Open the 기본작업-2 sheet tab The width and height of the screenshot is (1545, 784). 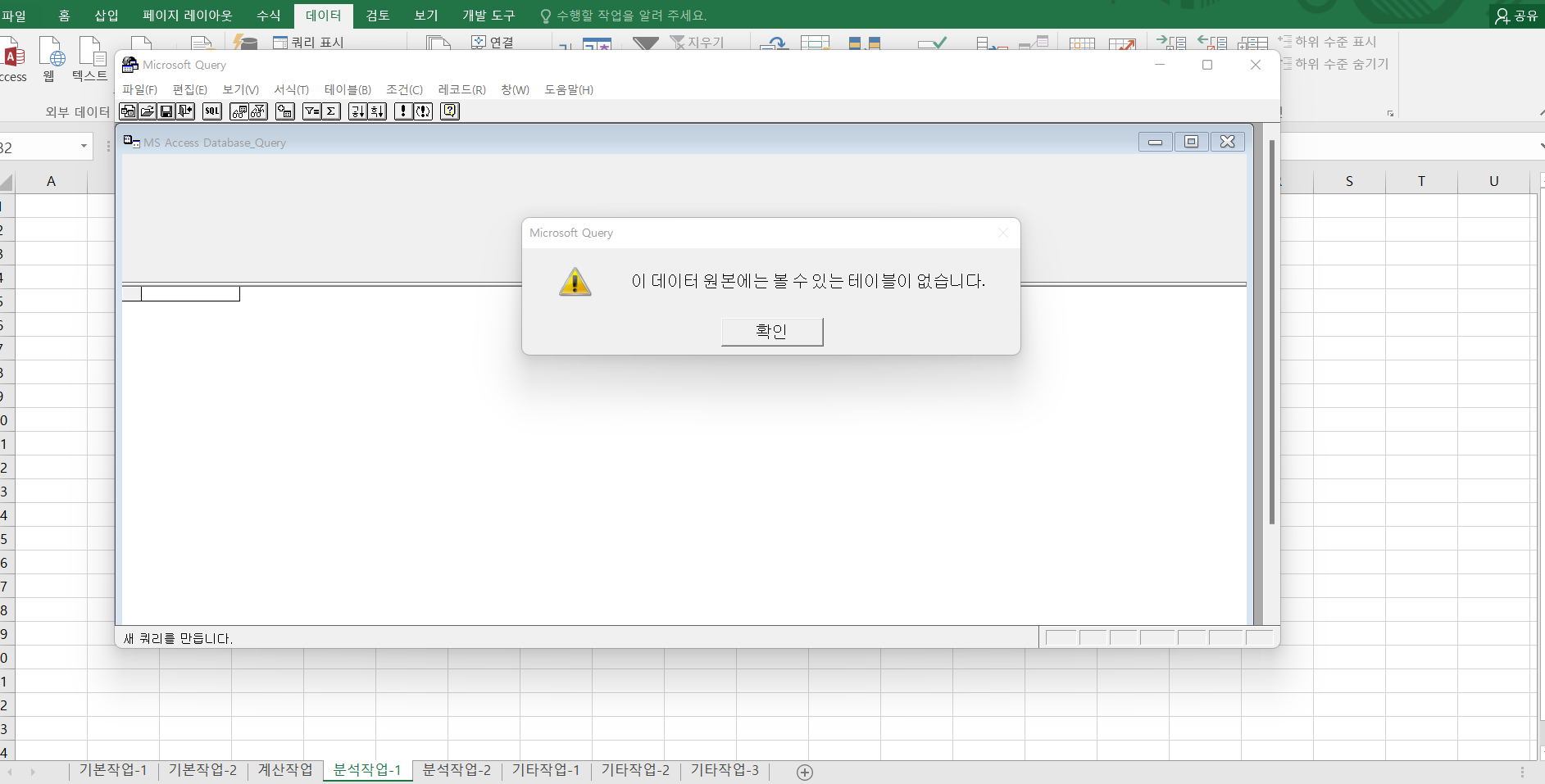pos(202,770)
